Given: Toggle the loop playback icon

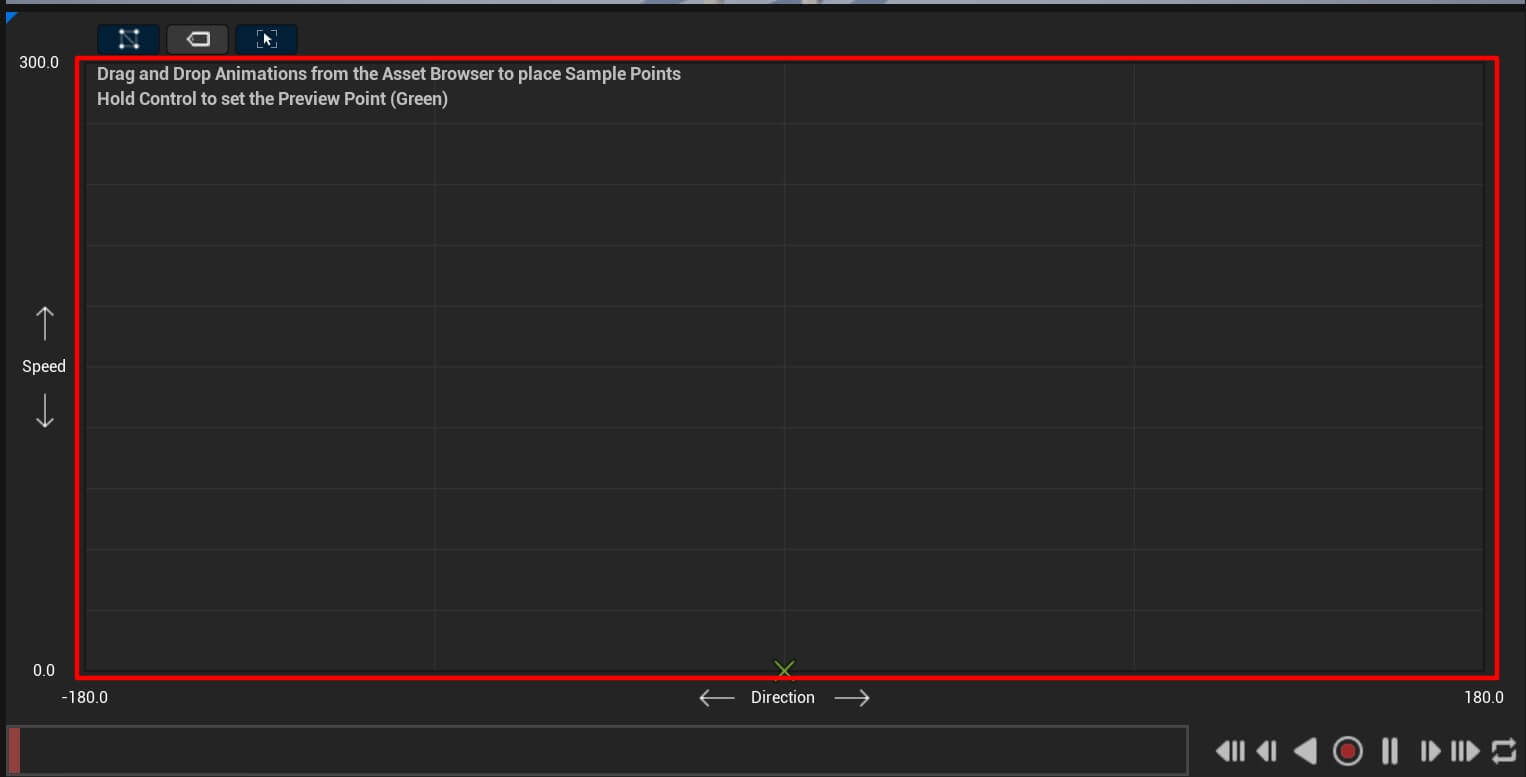Looking at the screenshot, I should pyautogui.click(x=1503, y=750).
